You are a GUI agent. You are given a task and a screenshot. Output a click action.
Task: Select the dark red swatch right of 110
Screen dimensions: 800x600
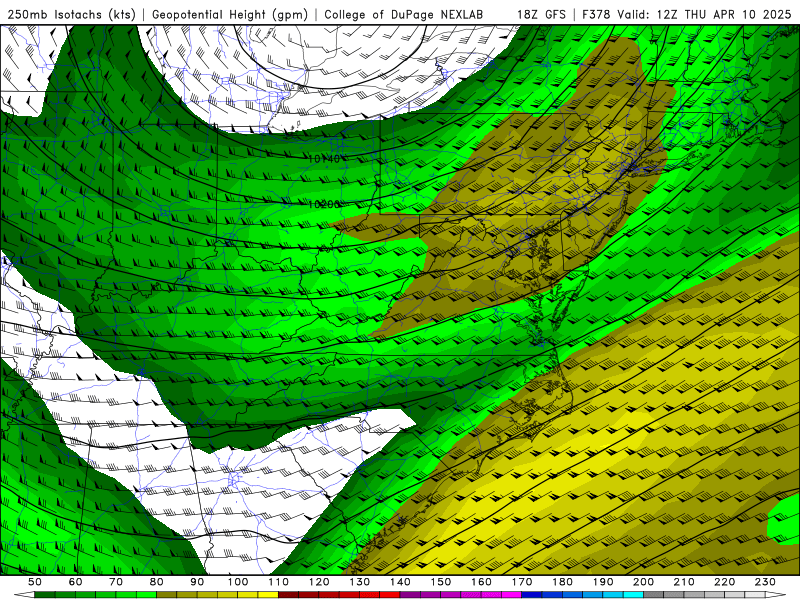(288, 594)
